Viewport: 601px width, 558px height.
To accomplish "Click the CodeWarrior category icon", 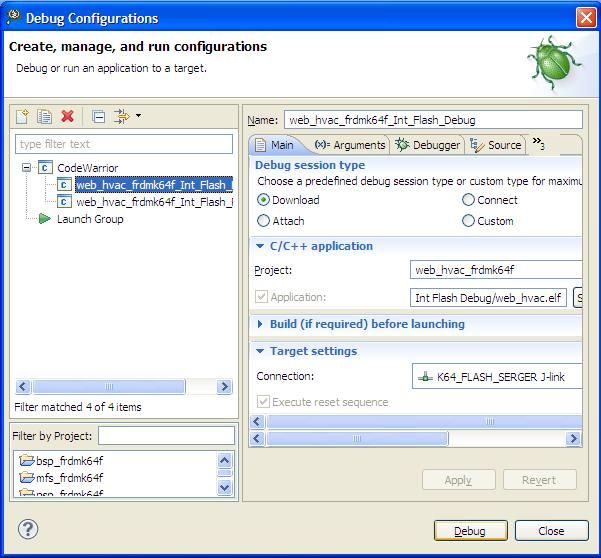I will [45, 167].
